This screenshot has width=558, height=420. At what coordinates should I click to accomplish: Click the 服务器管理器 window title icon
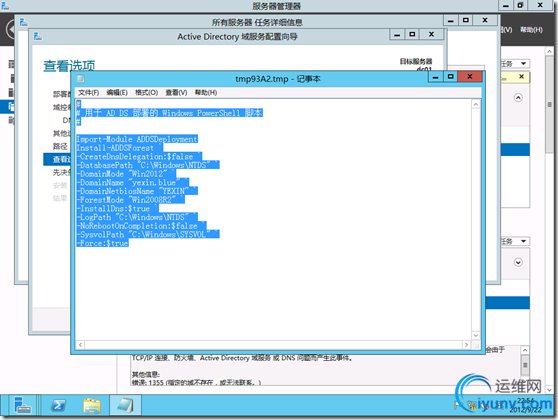coord(5,5)
